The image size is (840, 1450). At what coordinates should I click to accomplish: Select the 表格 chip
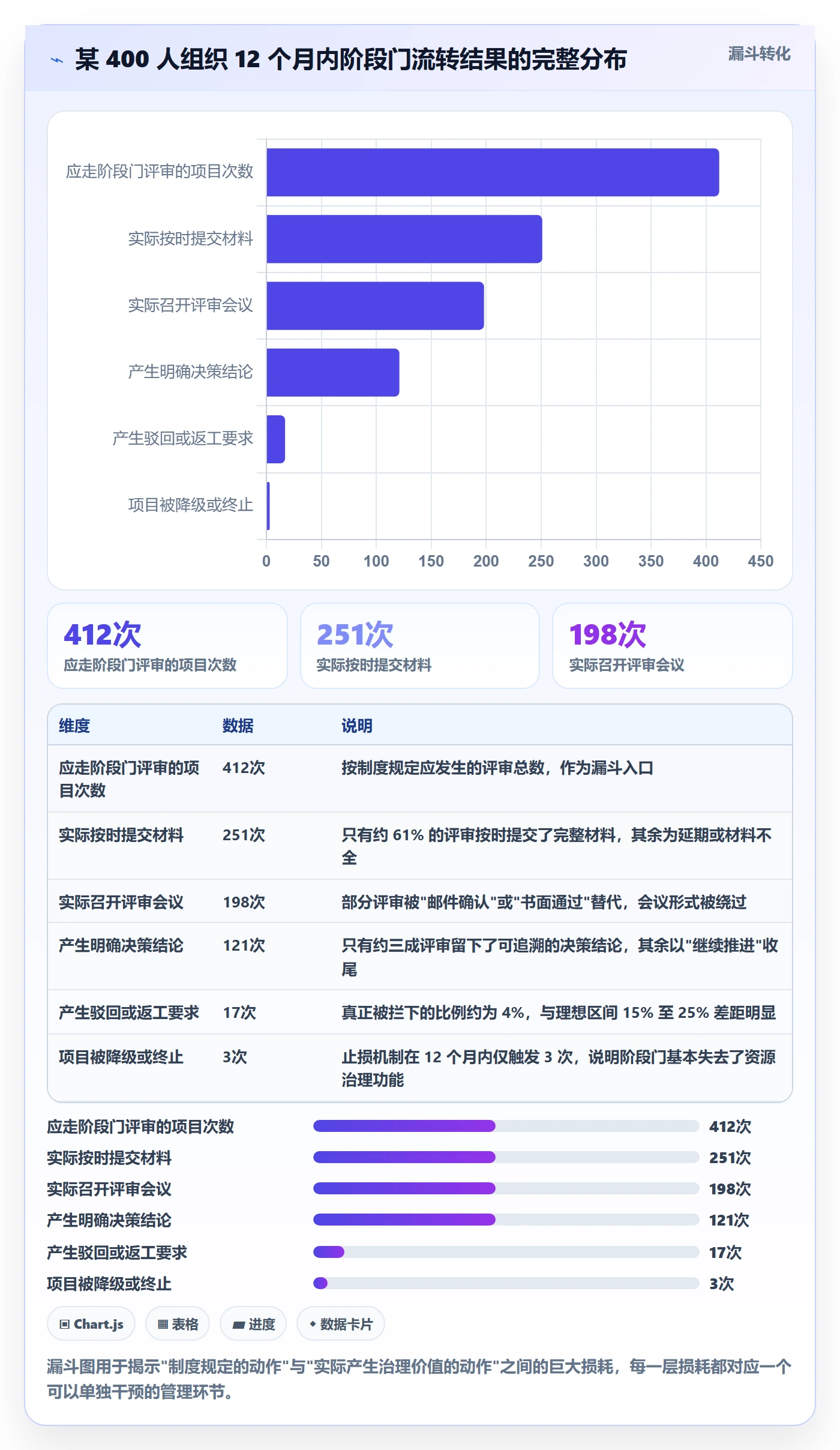pyautogui.click(x=178, y=1323)
